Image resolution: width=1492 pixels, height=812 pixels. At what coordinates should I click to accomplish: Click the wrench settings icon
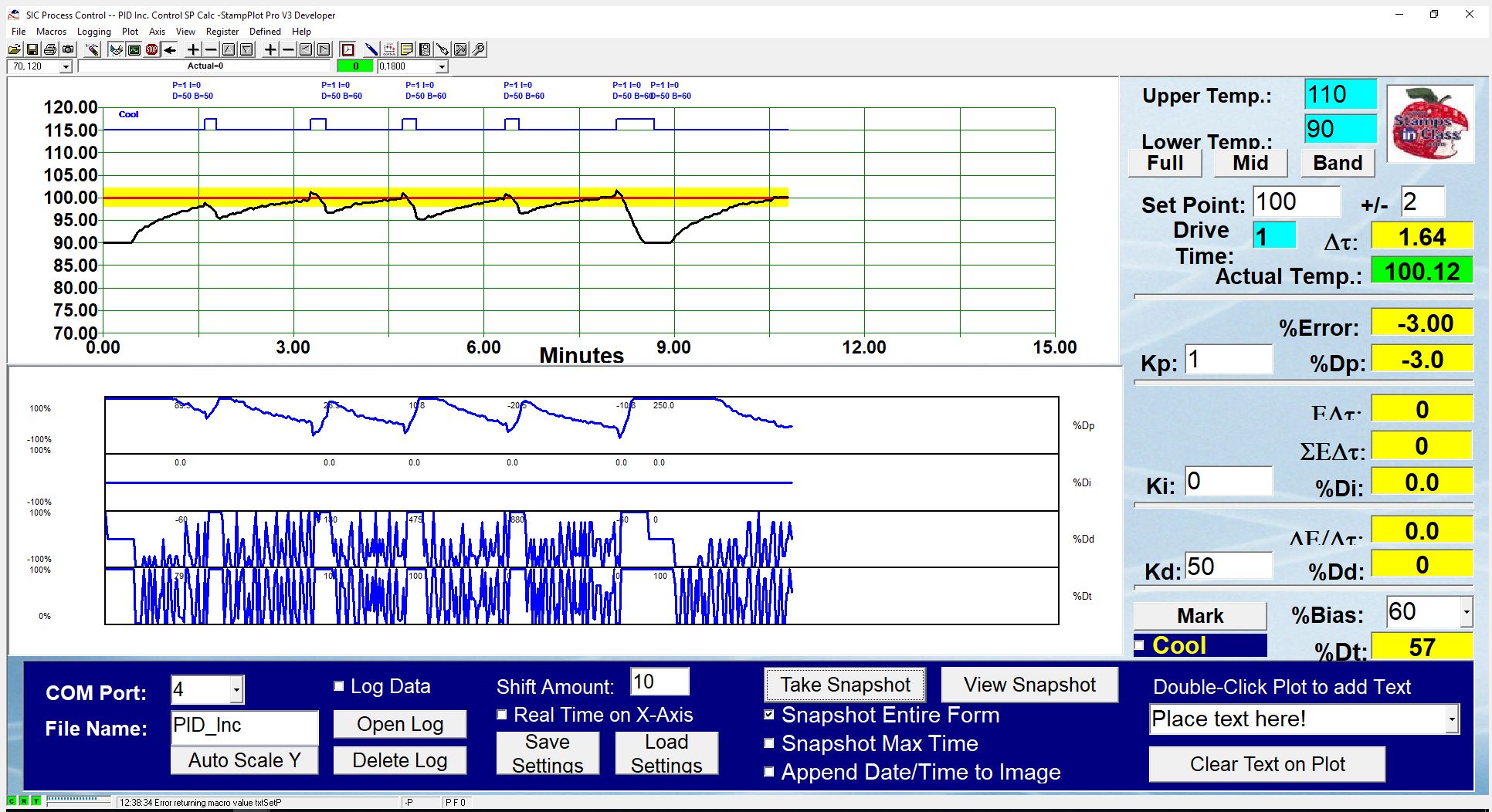[479, 49]
